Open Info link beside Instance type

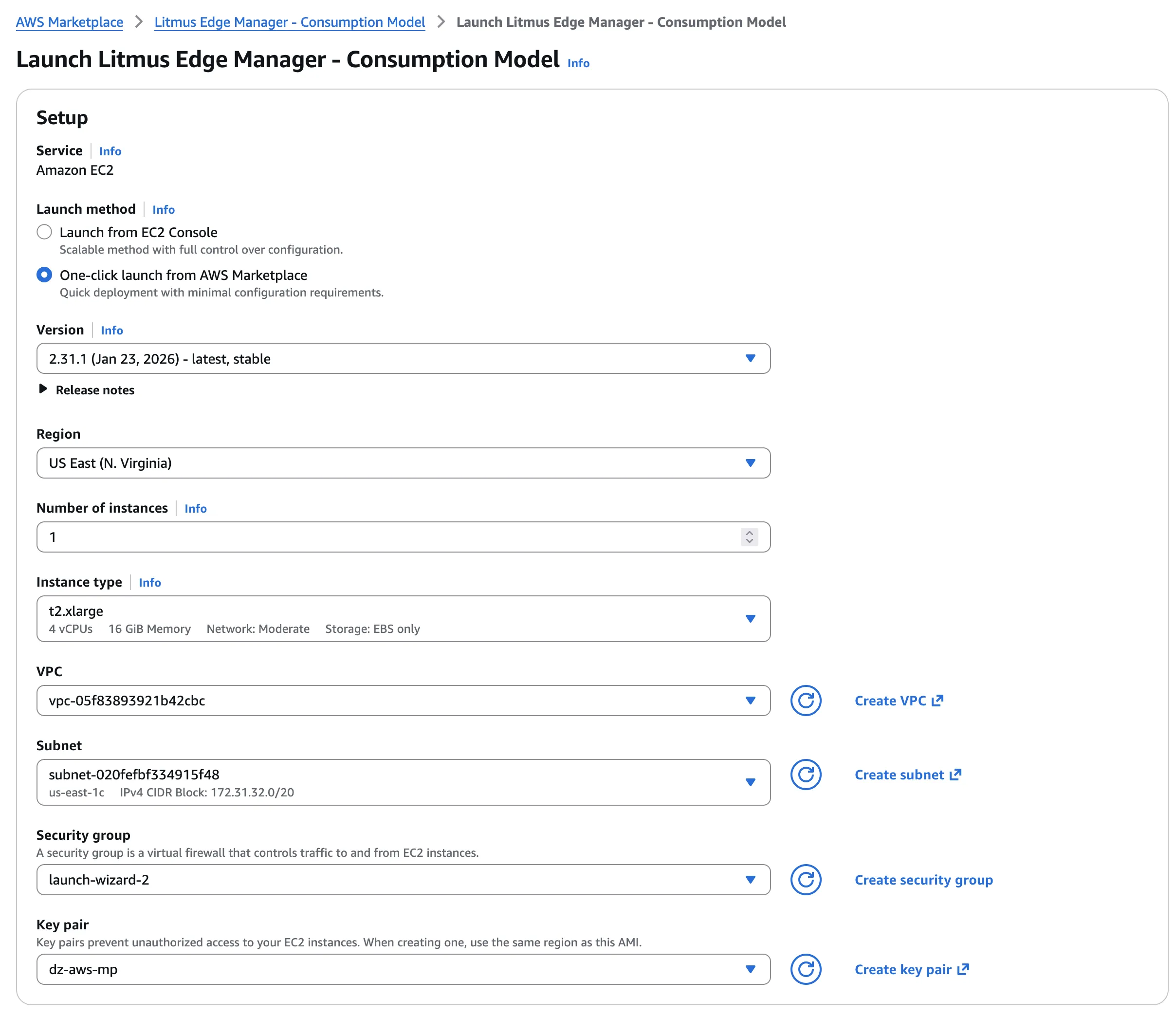[x=150, y=582]
